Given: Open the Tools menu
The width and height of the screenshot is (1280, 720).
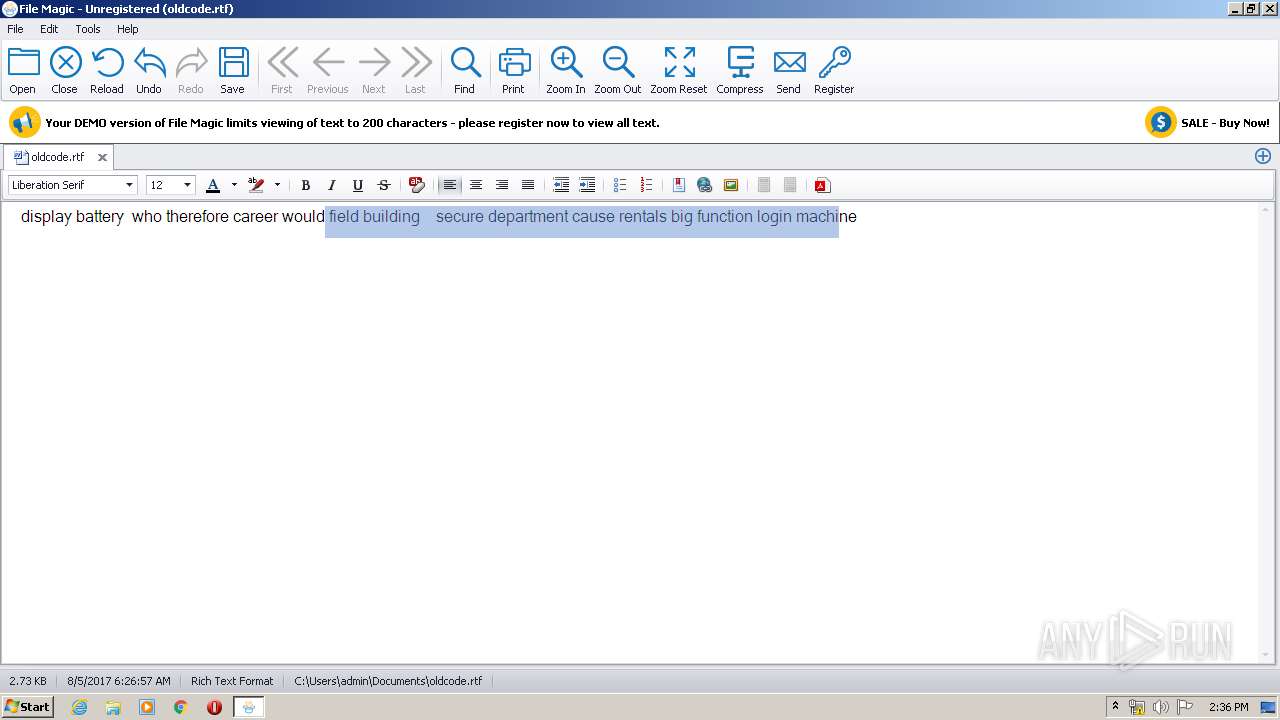Looking at the screenshot, I should (88, 29).
